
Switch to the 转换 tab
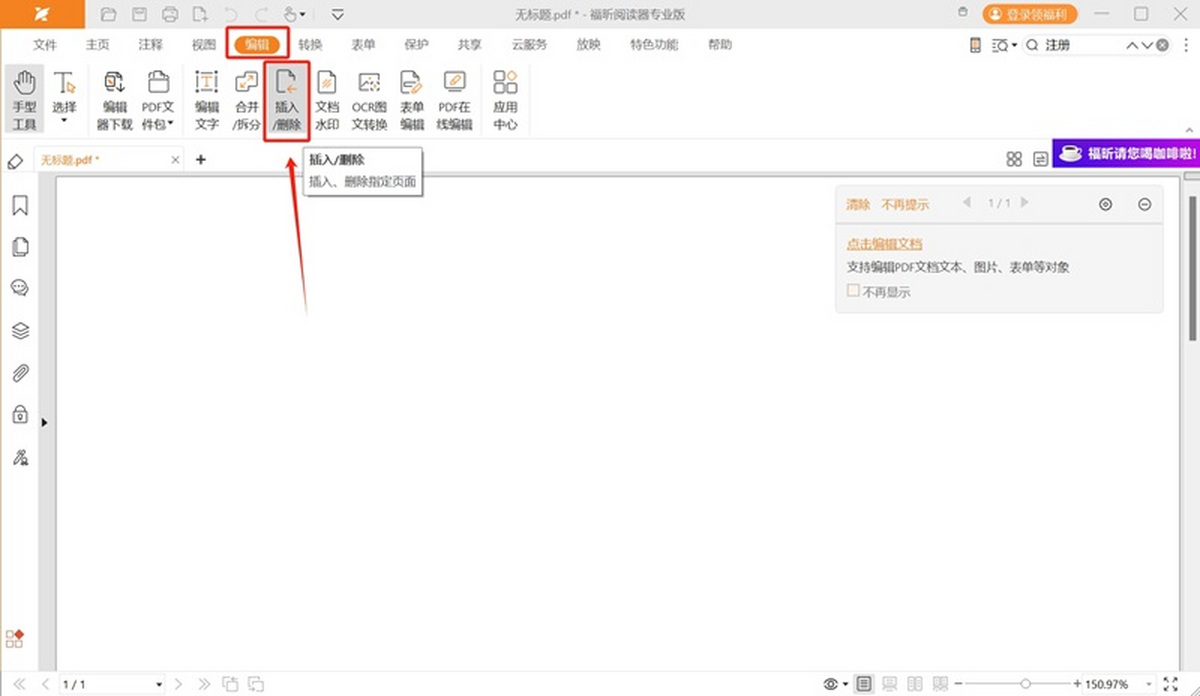(310, 45)
